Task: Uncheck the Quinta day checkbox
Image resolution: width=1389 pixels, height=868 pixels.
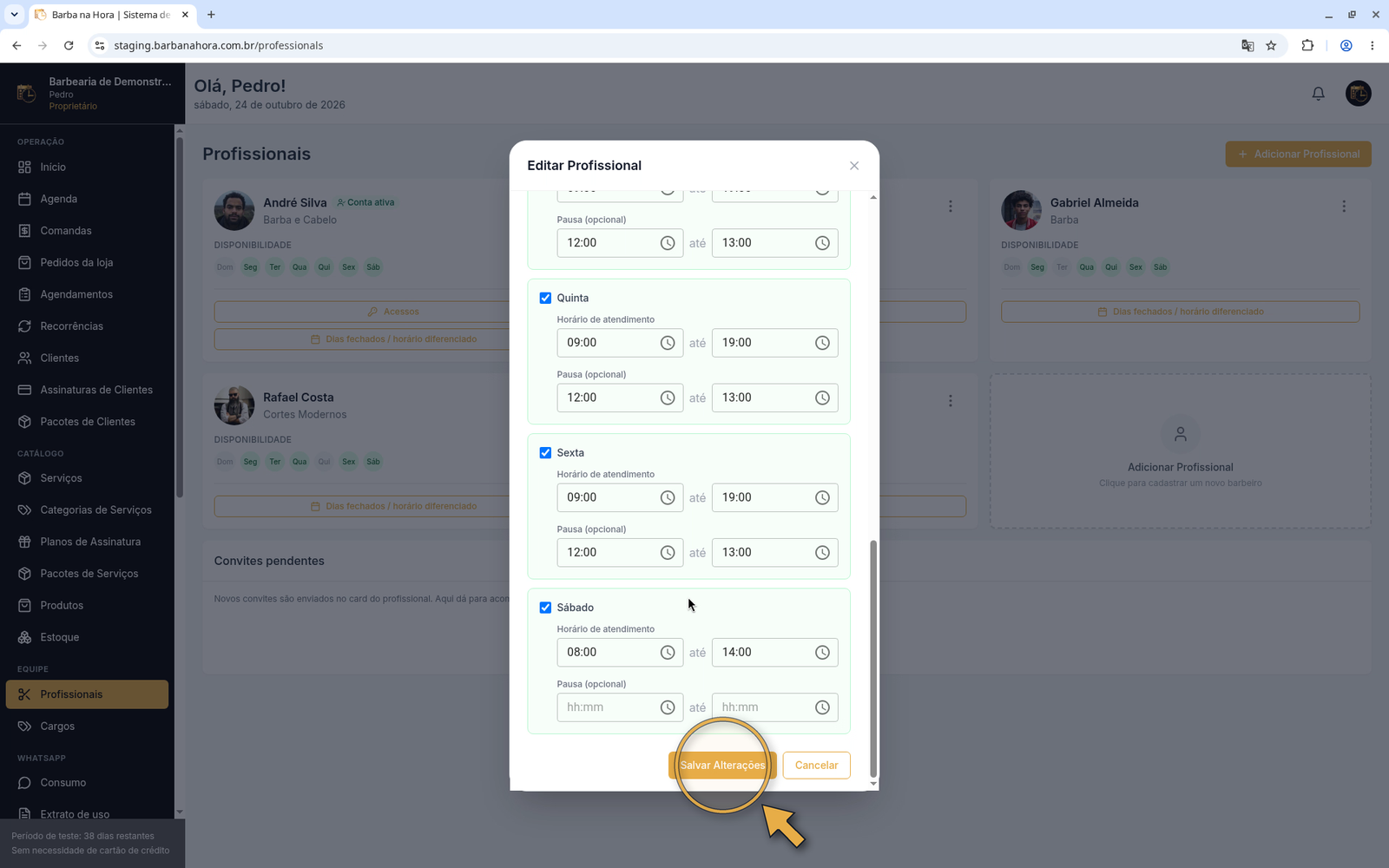Action: (x=545, y=298)
